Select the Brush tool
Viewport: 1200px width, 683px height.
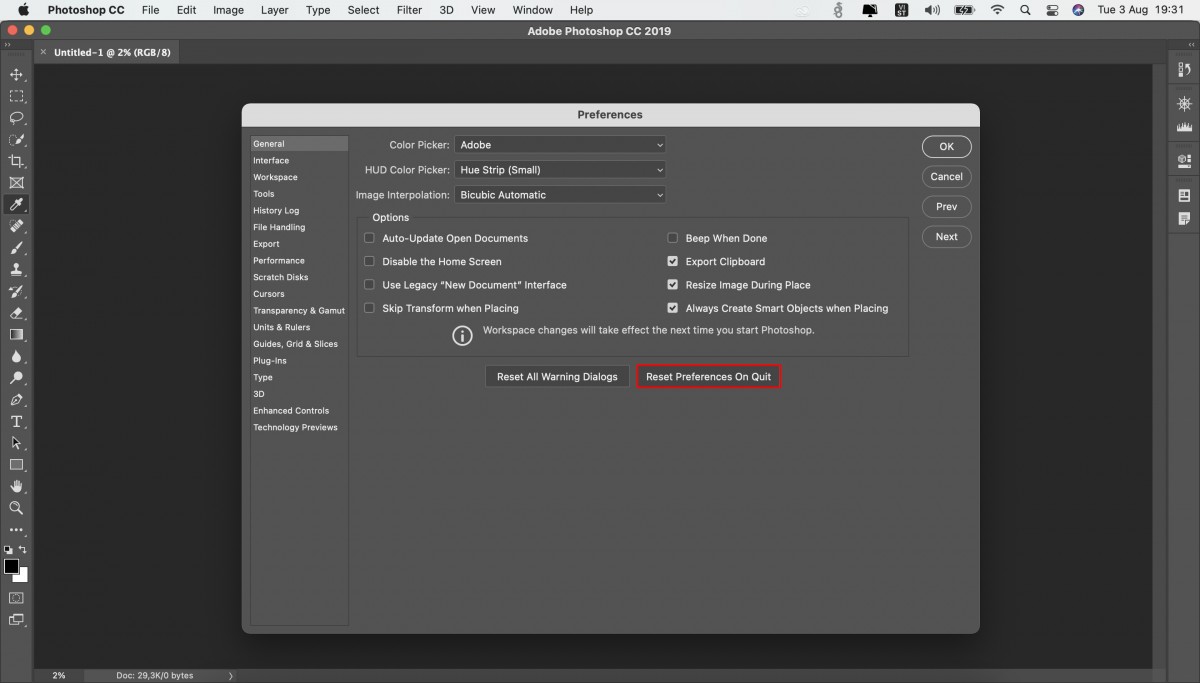(x=16, y=248)
